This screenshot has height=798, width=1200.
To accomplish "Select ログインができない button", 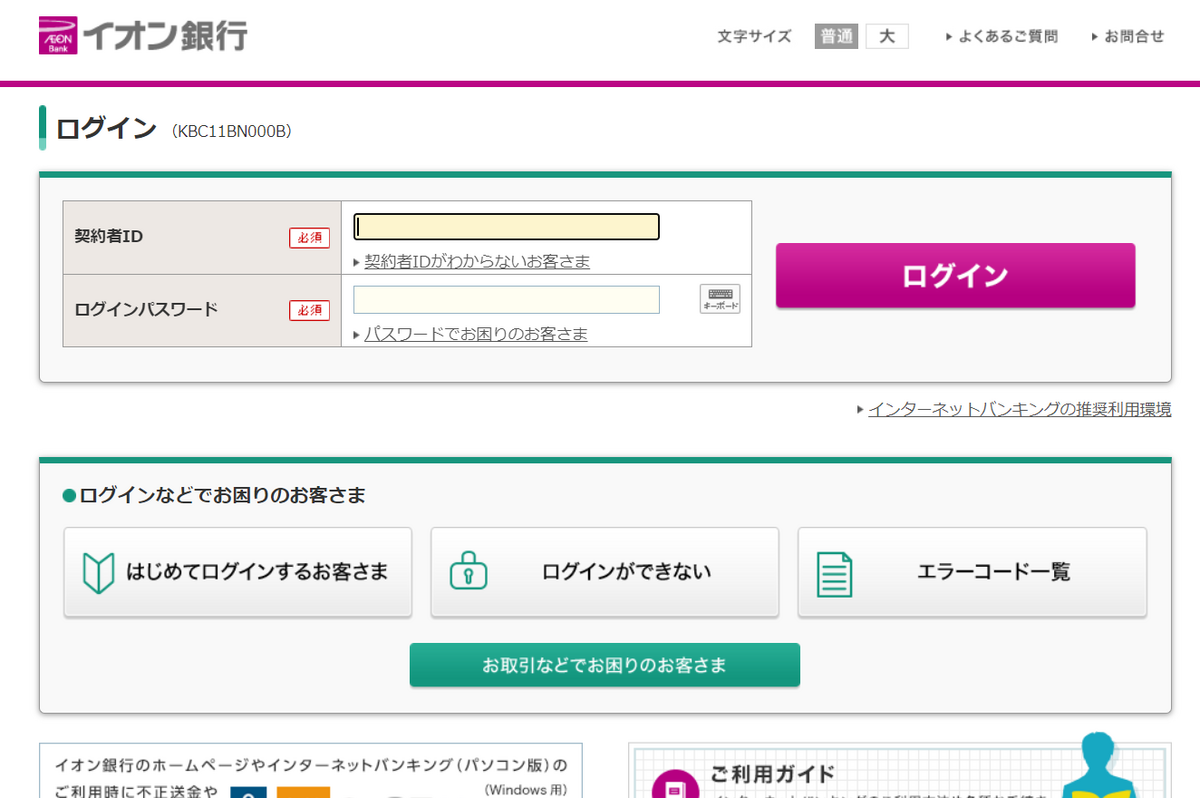I will pyautogui.click(x=604, y=572).
